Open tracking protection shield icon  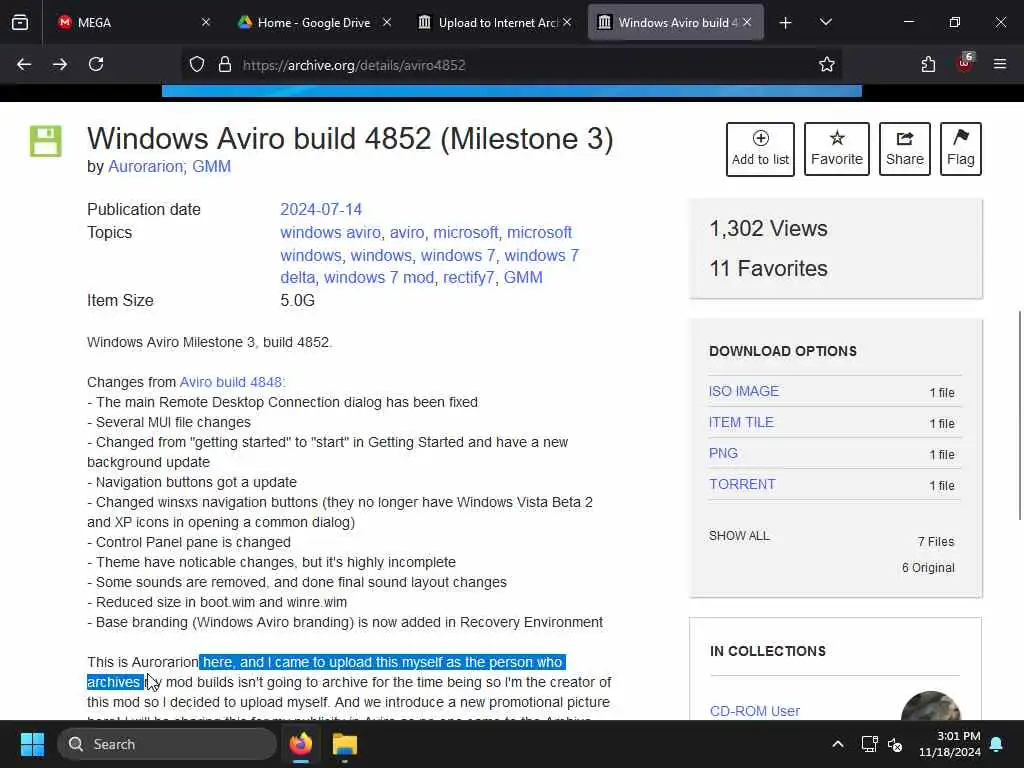click(197, 65)
